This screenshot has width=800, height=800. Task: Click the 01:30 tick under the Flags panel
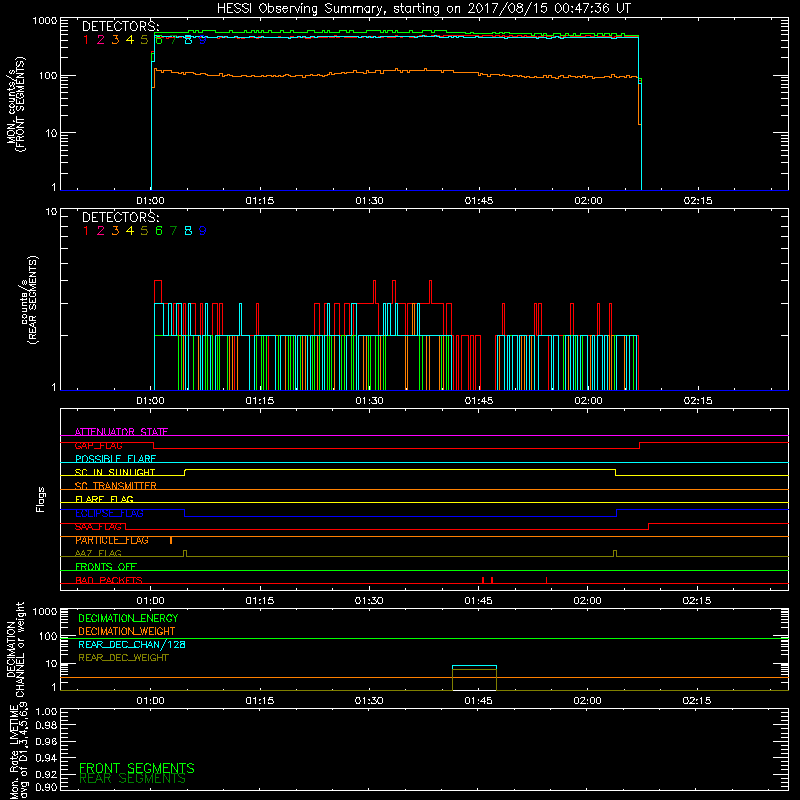[x=369, y=601]
